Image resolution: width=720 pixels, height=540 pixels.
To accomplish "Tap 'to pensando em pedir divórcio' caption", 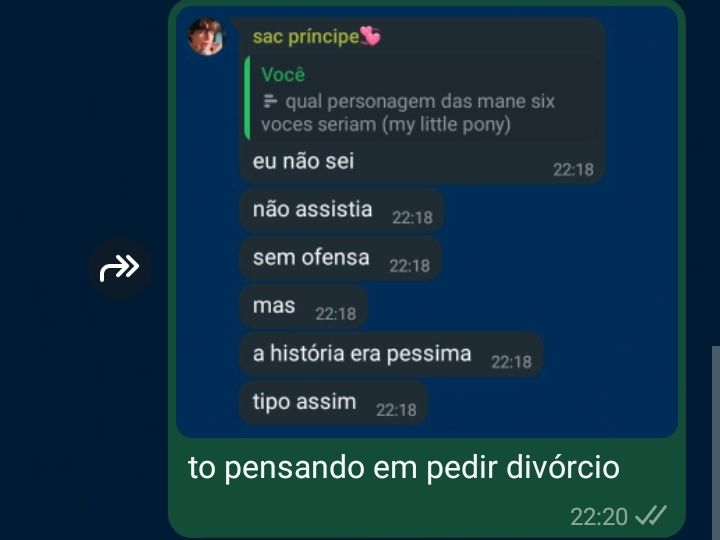I will (x=404, y=468).
